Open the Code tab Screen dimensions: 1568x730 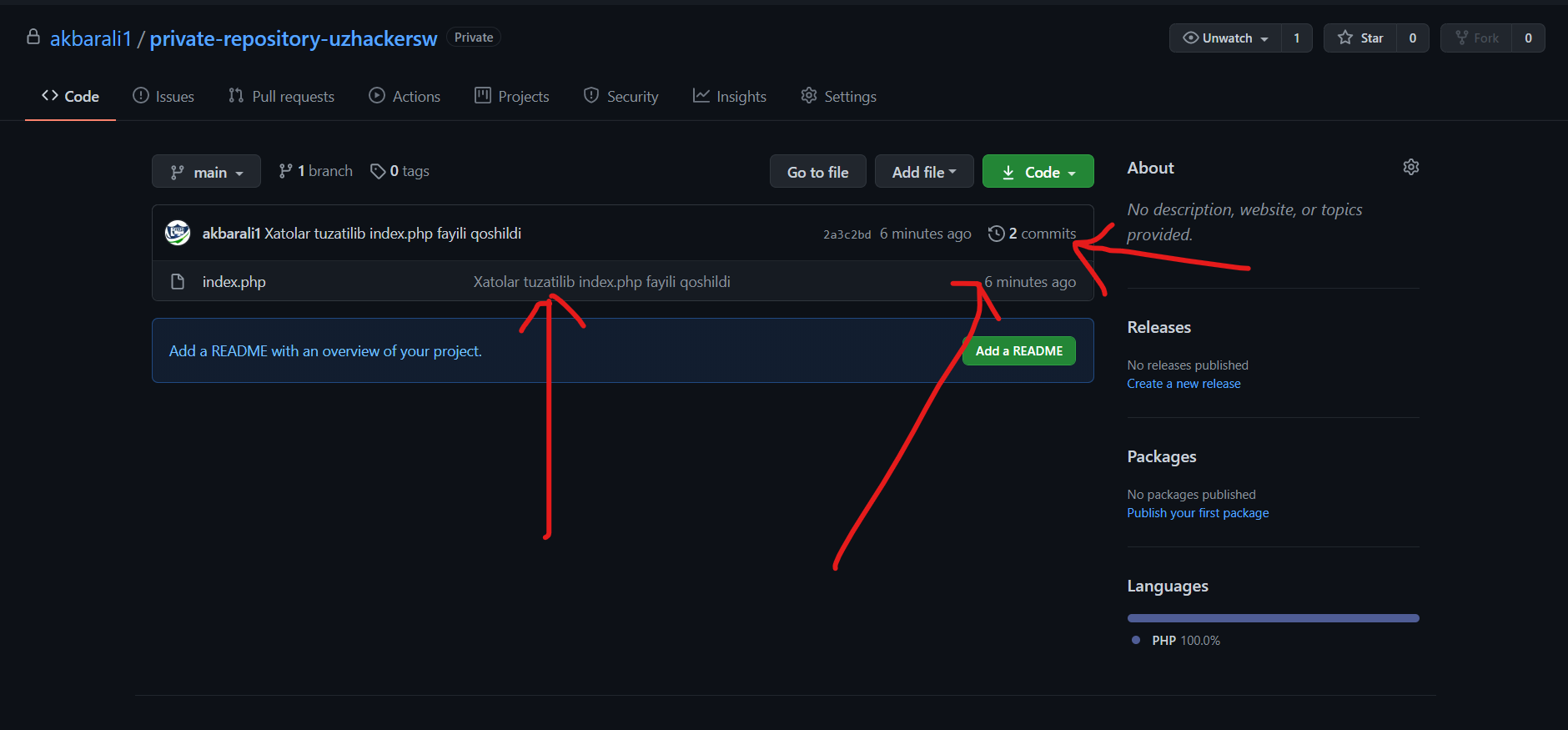[70, 96]
